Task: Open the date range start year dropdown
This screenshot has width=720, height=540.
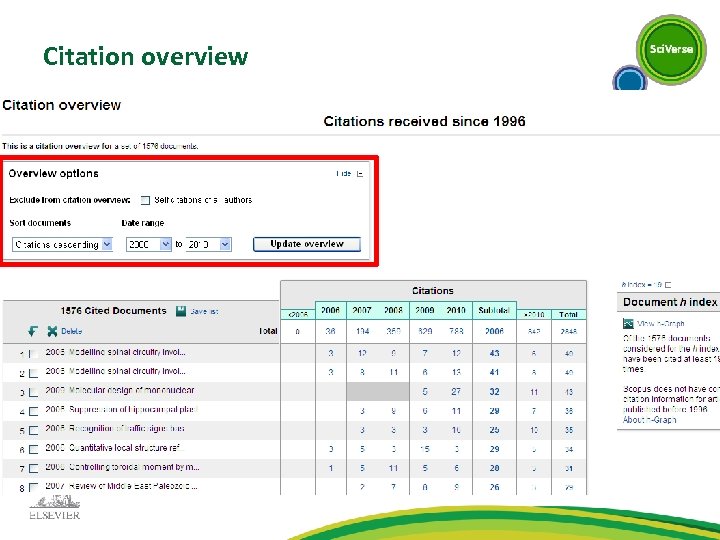Action: tap(149, 244)
